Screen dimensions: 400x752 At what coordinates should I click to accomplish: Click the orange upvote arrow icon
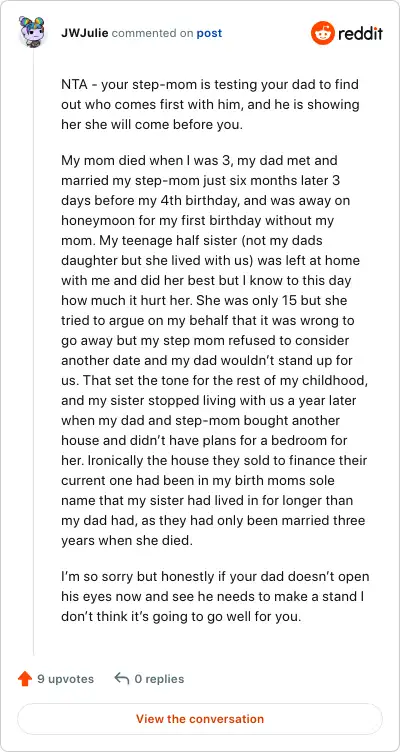point(24,679)
